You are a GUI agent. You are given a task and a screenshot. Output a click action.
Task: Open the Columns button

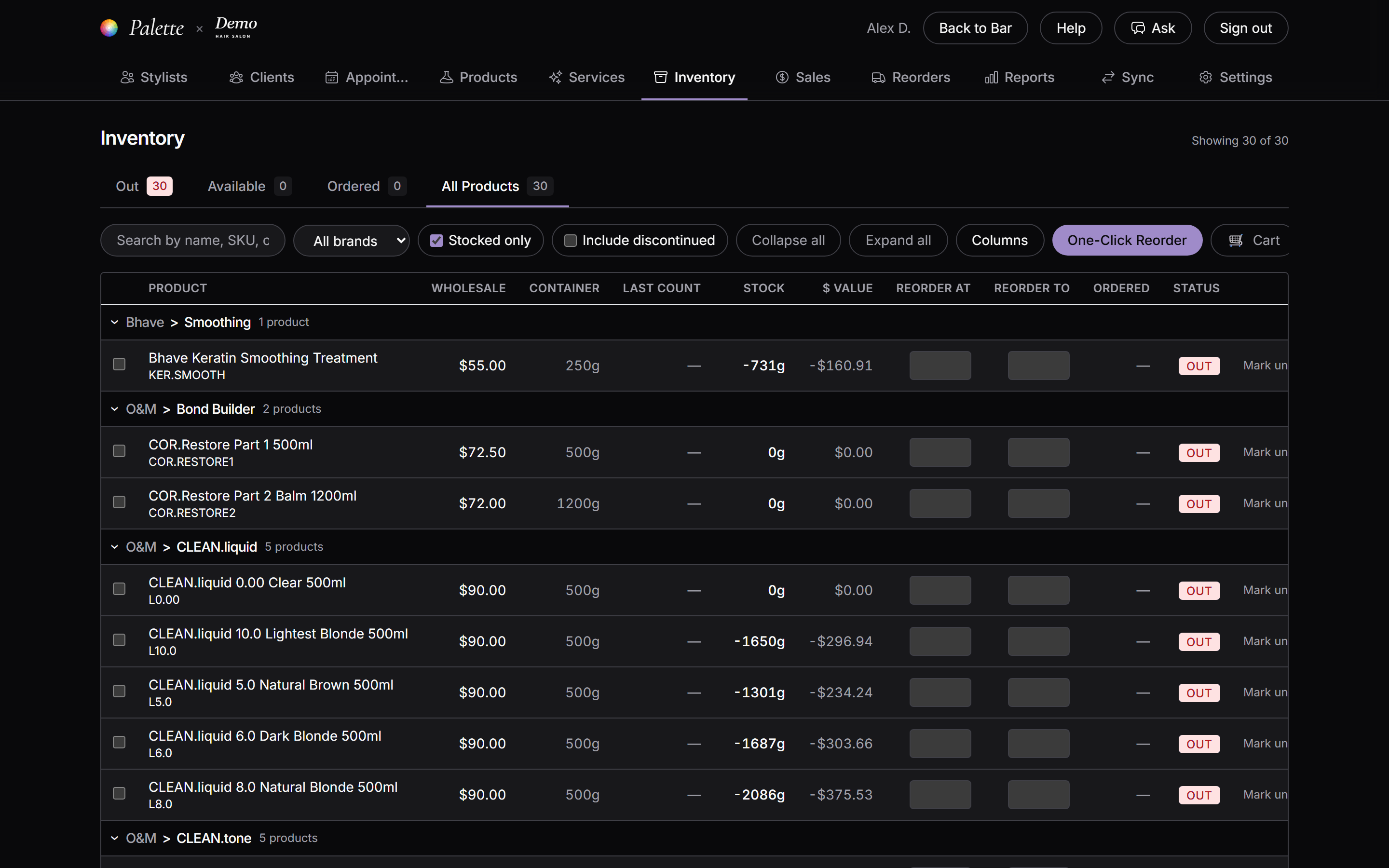999,241
